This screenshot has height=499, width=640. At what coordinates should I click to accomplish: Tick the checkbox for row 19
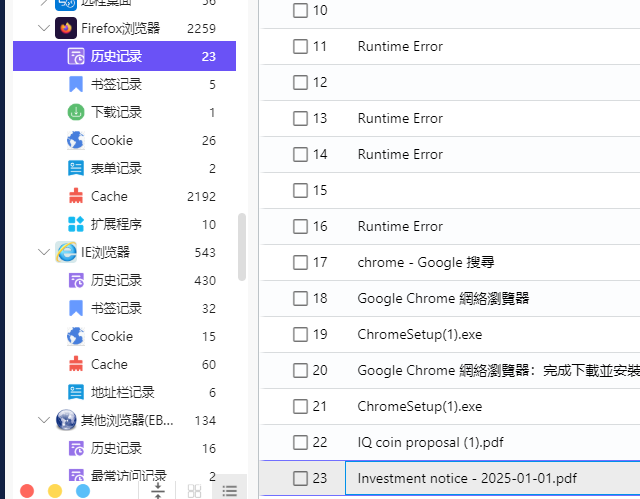[300, 334]
